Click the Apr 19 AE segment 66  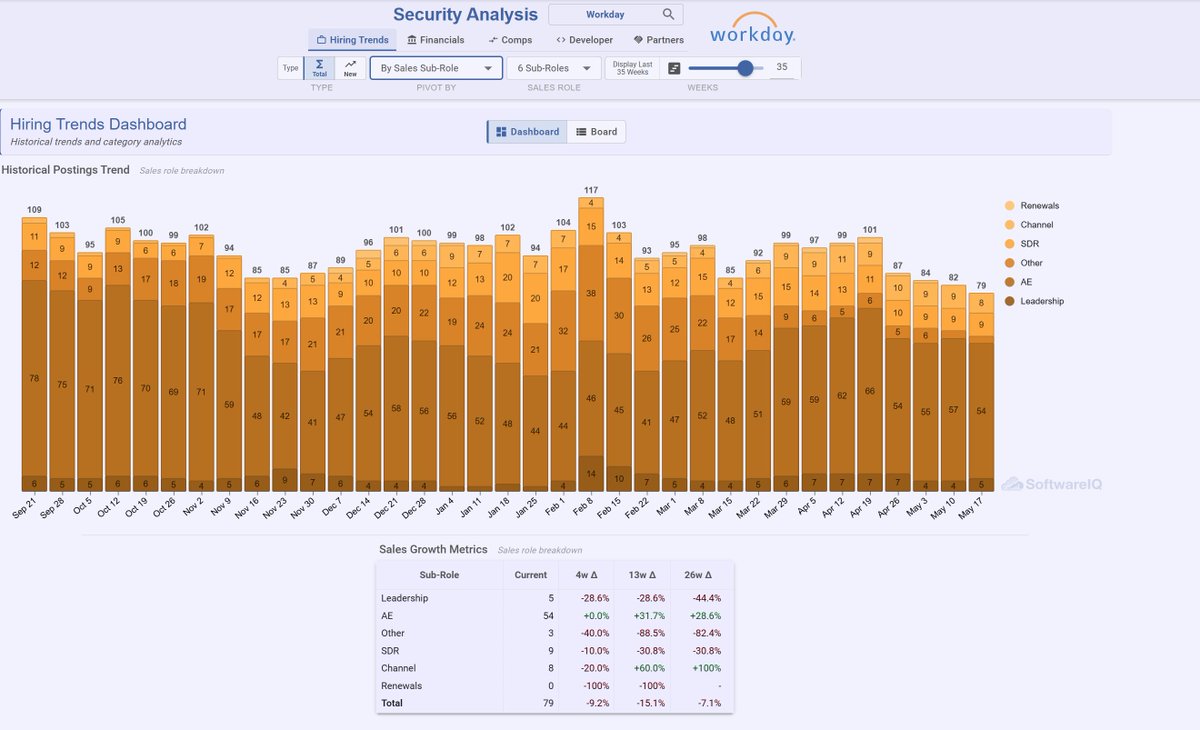(869, 391)
